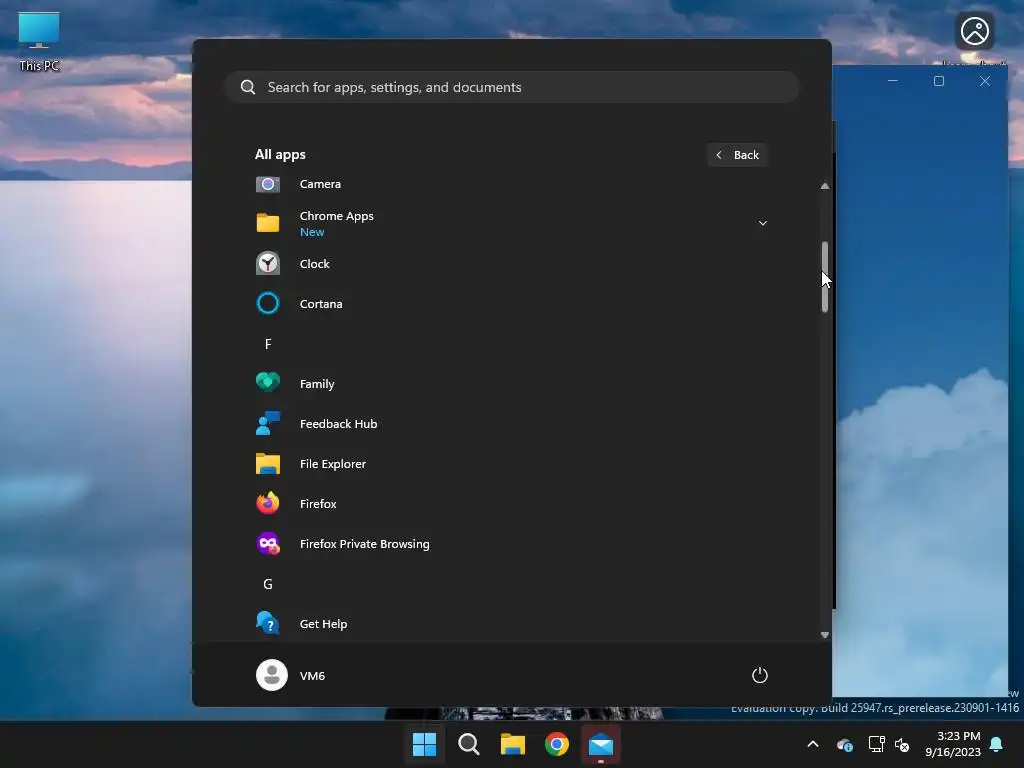Open the Chrome Apps folder icon

[x=268, y=223]
